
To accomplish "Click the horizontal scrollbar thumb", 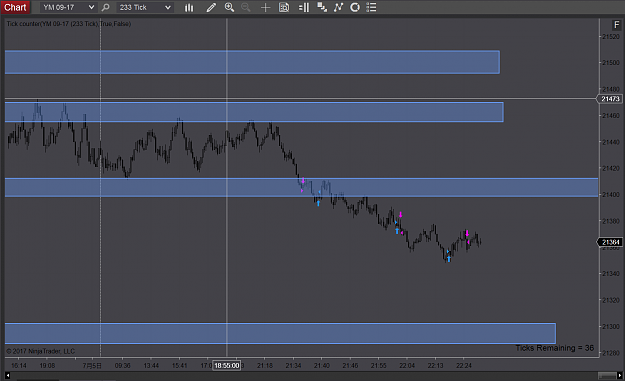I will 607,375.
